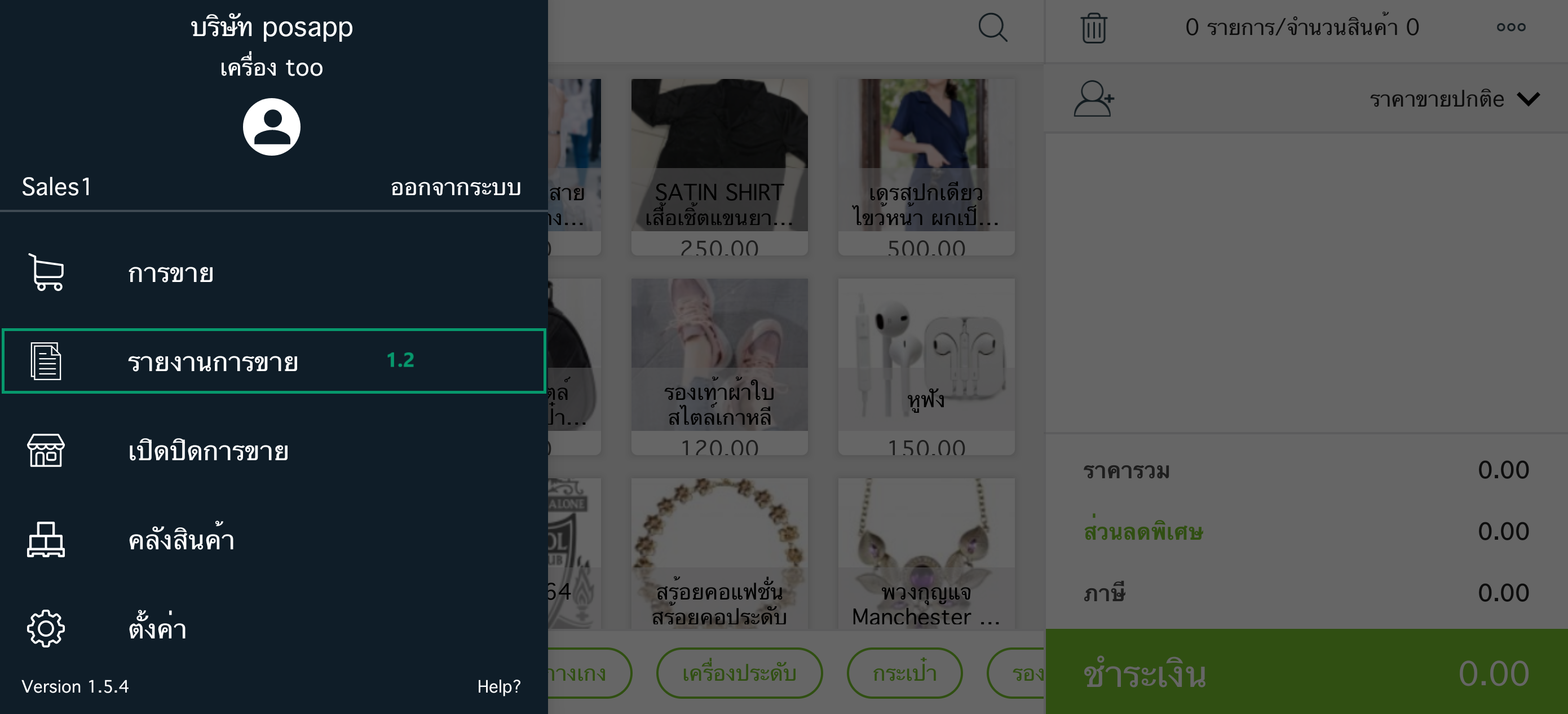This screenshot has width=1568, height=714.
Task: Click the inventory boxes icon for คลังสินค้า
Action: 46,539
